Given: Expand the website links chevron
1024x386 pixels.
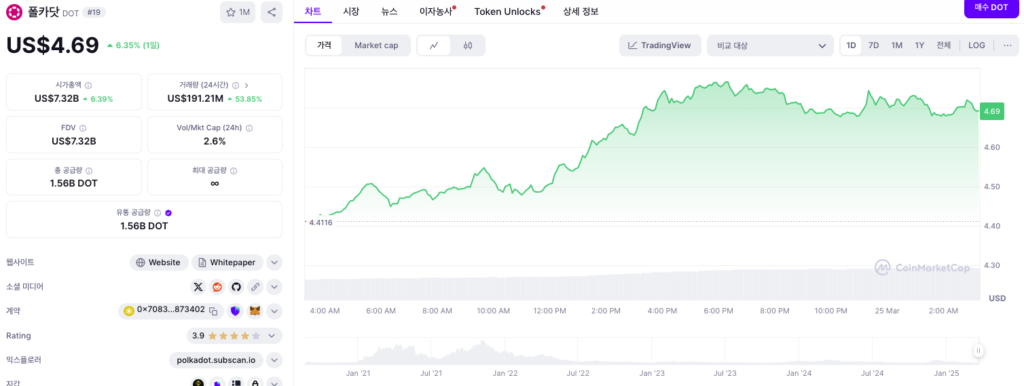Looking at the screenshot, I should pos(275,263).
